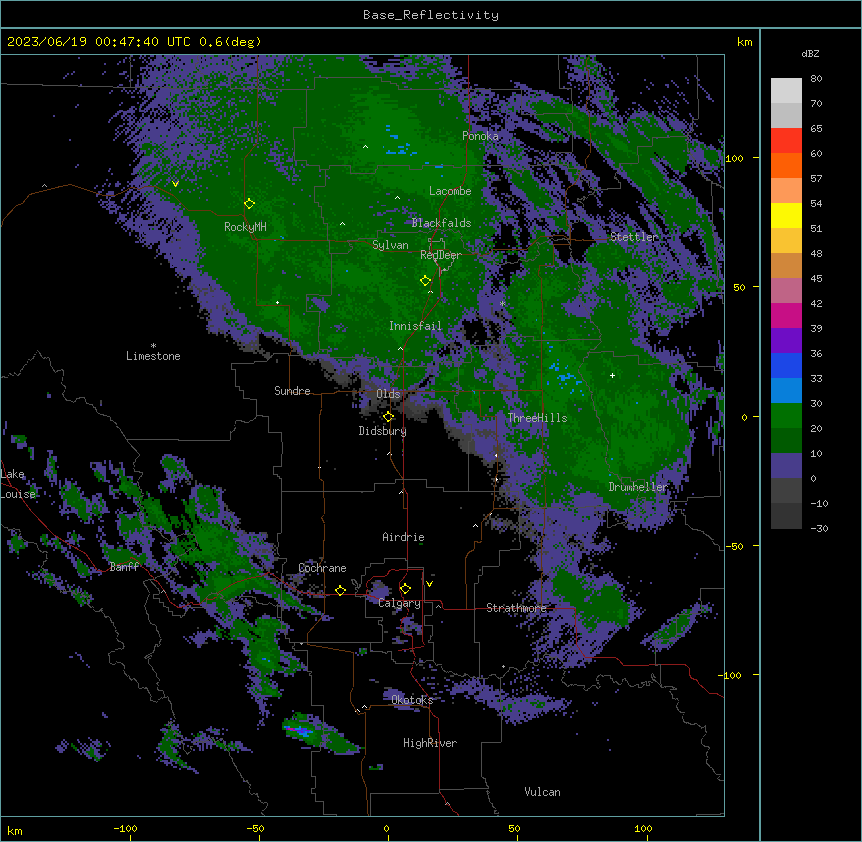Image resolution: width=862 pixels, height=842 pixels.
Task: Click the white plus marker north of Drumheller
Action: [612, 375]
